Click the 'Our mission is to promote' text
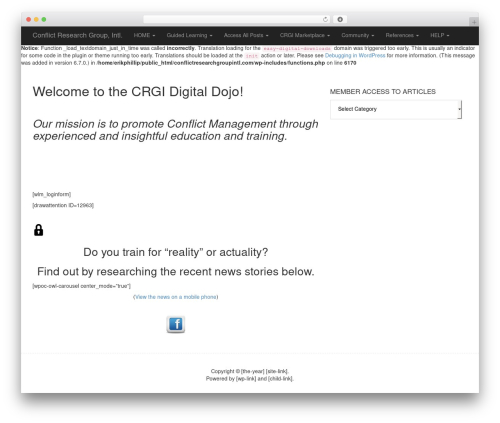The image size is (500, 423). click(x=176, y=130)
